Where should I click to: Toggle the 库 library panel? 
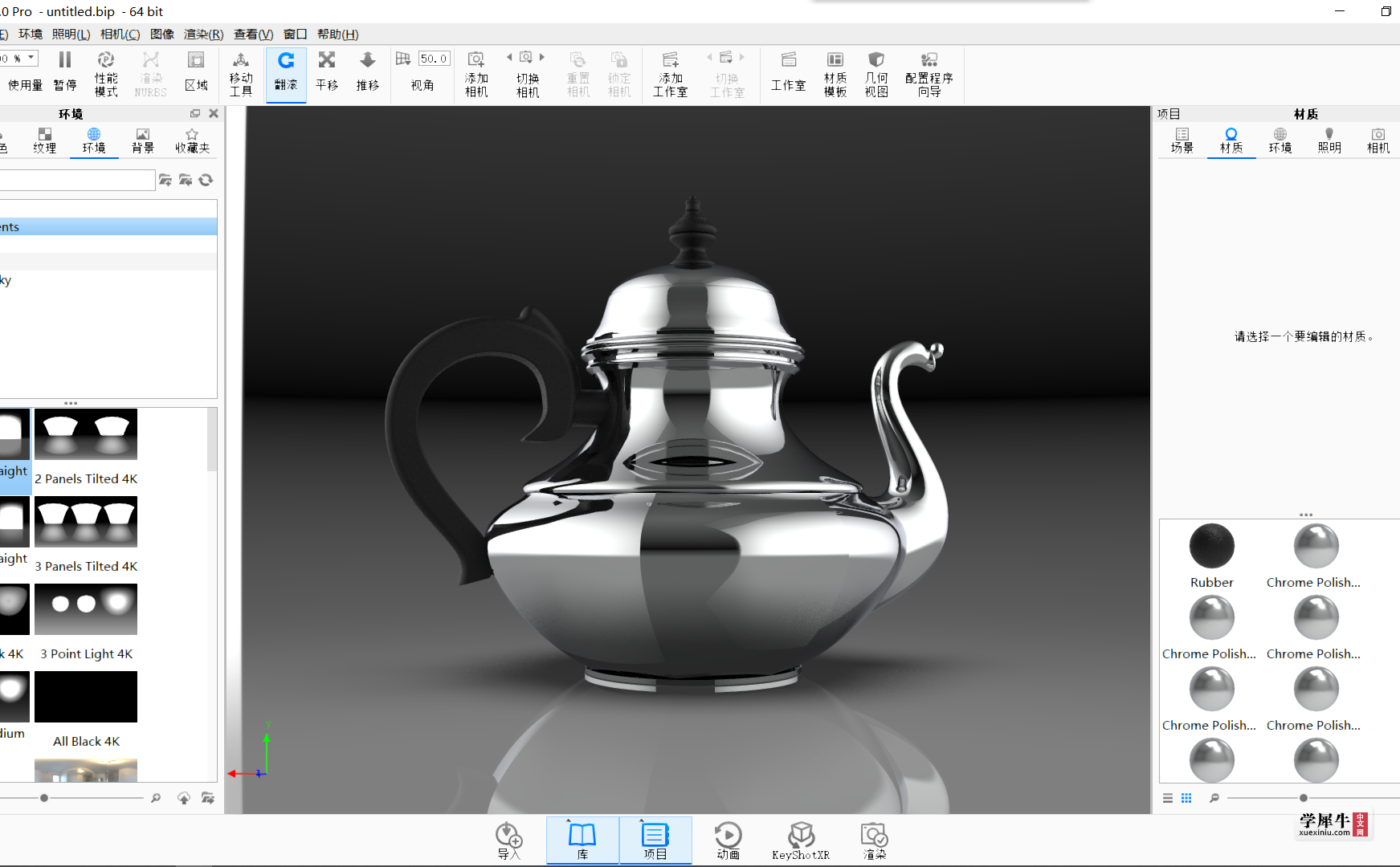(x=582, y=841)
